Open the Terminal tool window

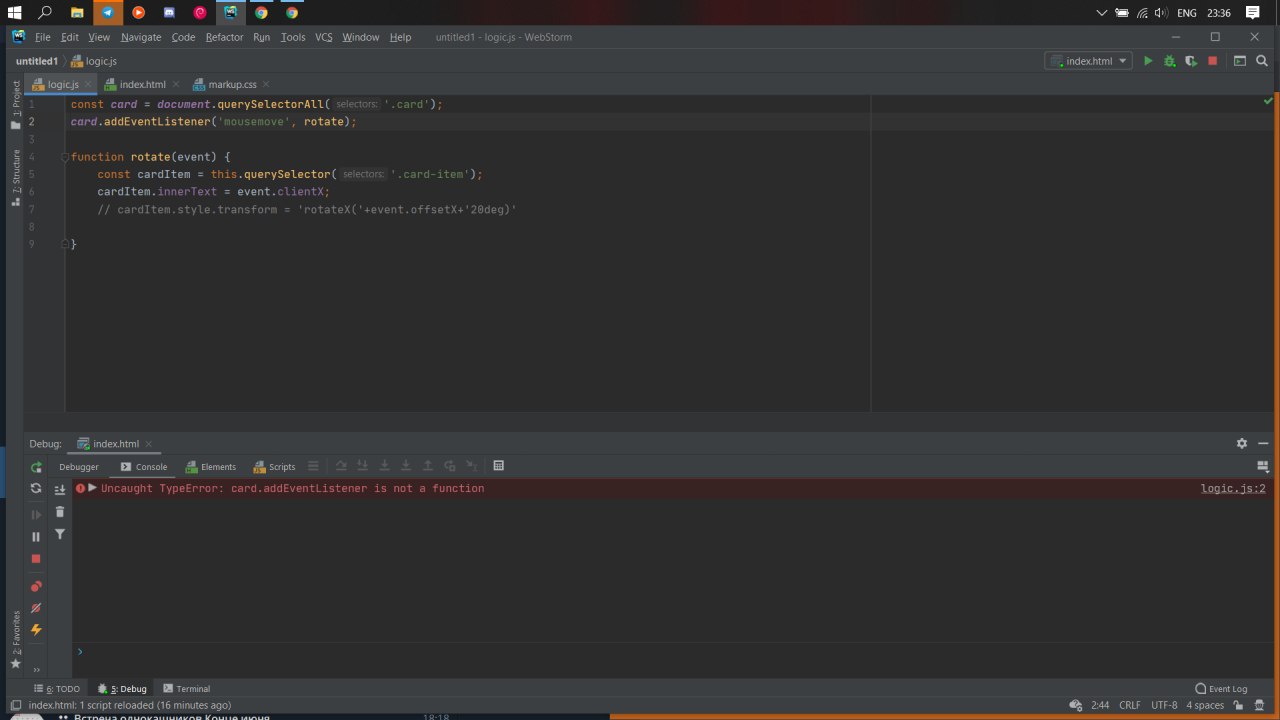click(x=187, y=689)
